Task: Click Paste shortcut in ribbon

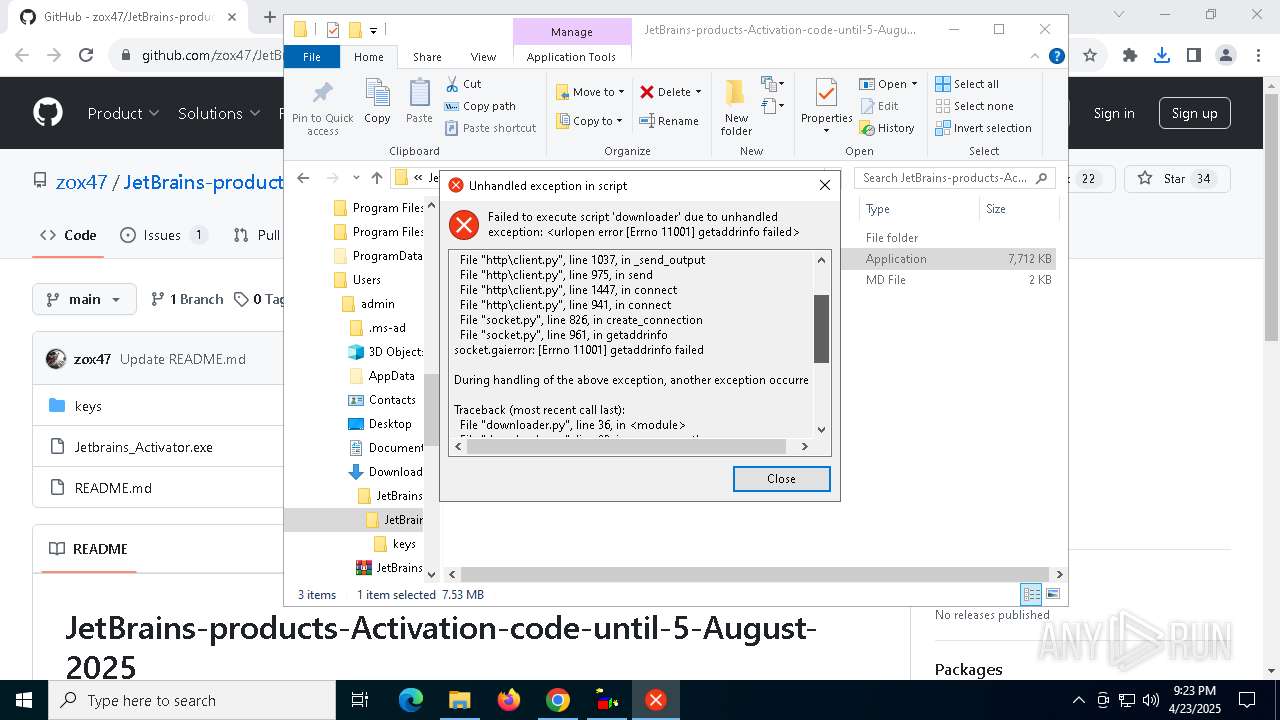Action: coord(490,128)
